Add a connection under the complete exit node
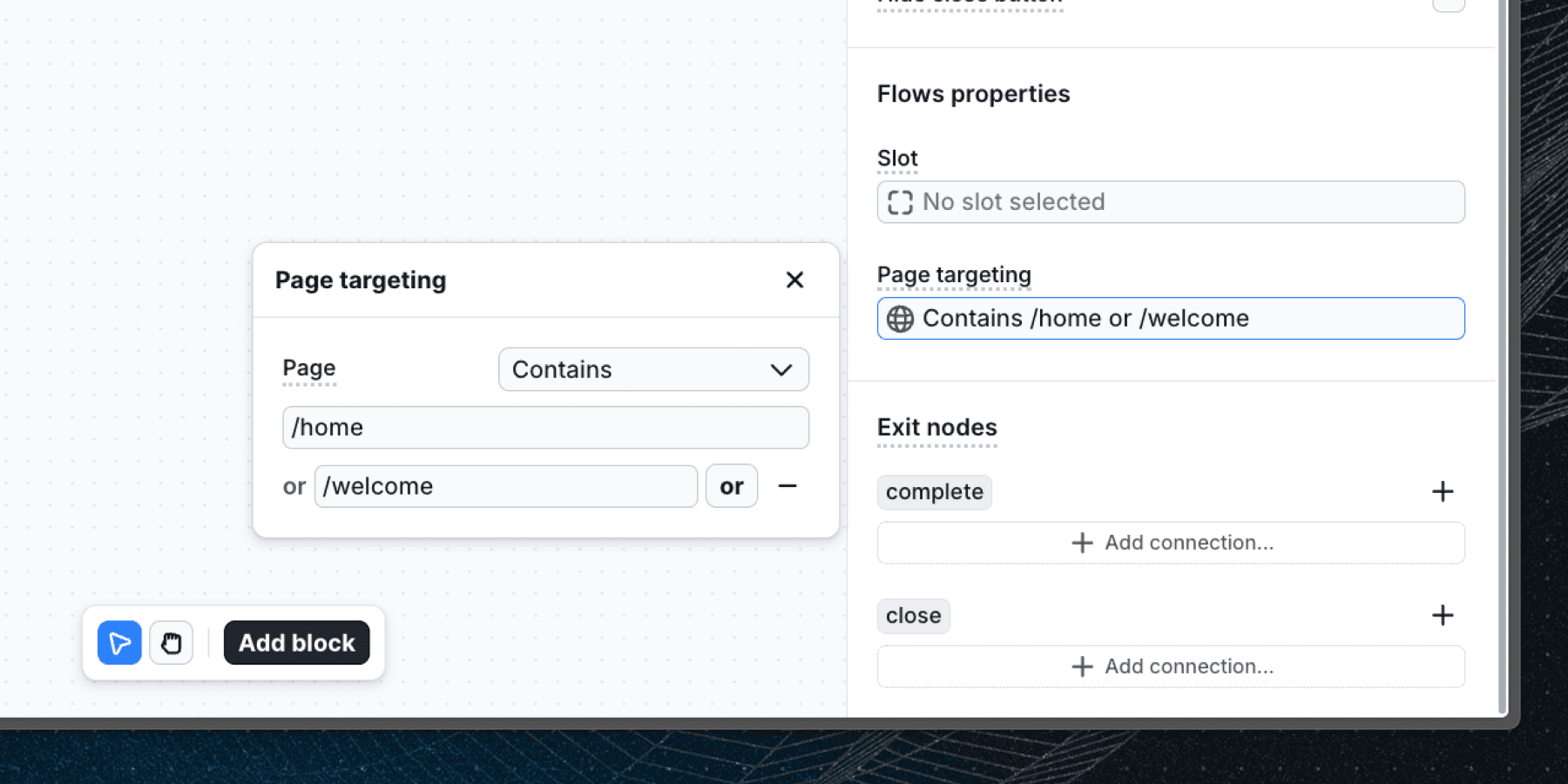Screen dimensions: 1568x784 pos(1171,542)
